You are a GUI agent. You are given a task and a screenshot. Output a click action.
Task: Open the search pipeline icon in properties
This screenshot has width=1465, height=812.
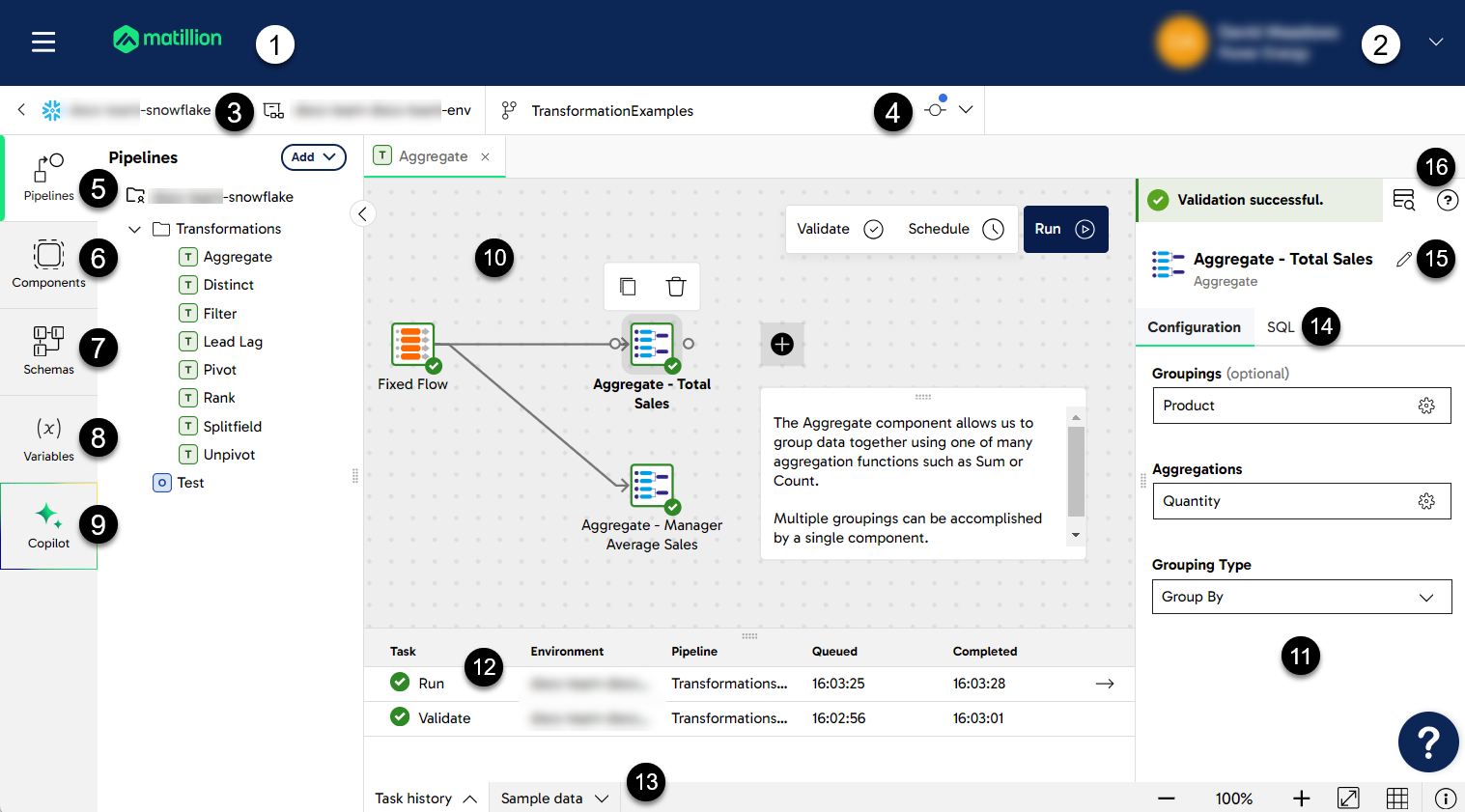point(1404,200)
